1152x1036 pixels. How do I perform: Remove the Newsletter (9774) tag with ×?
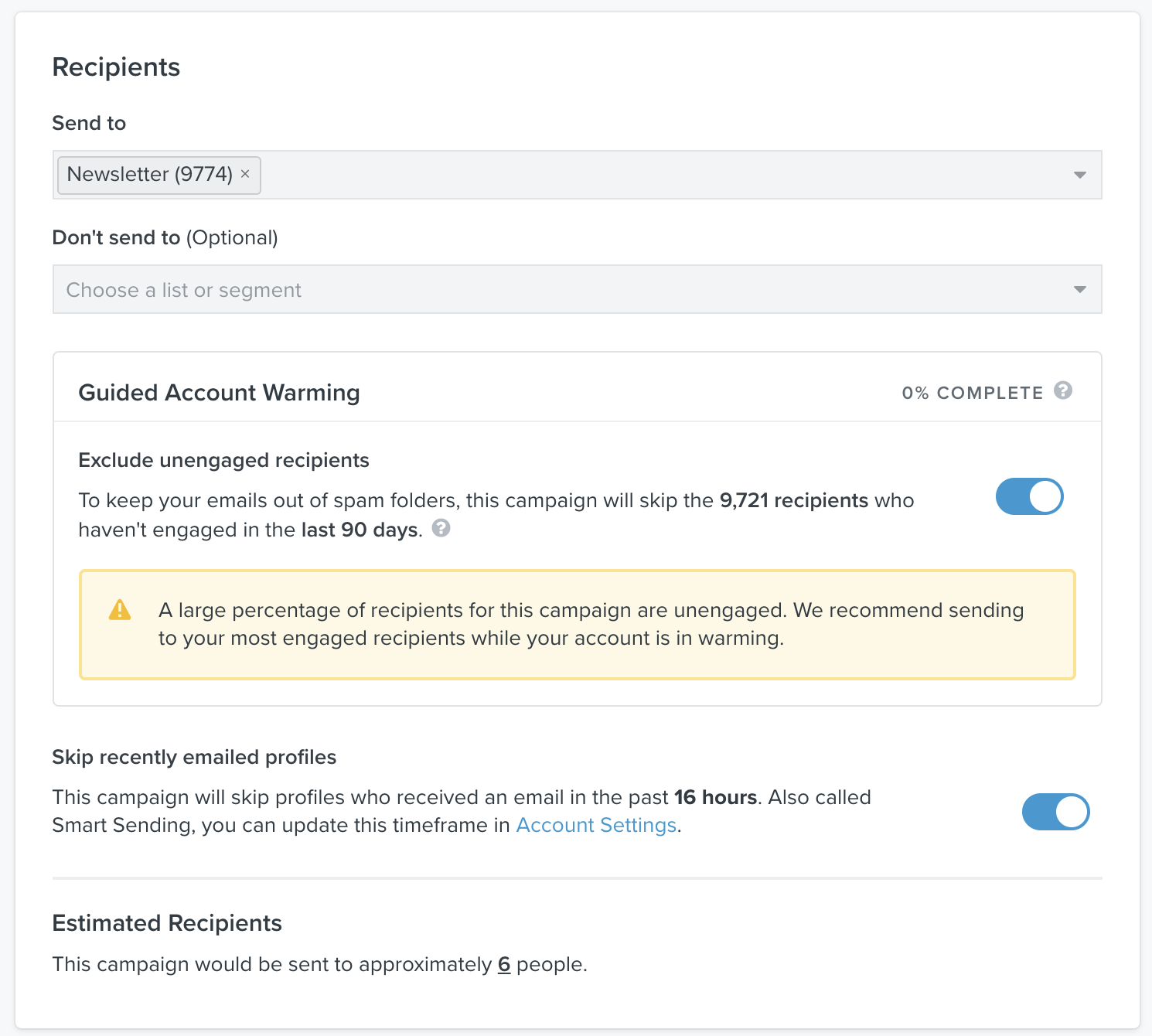click(245, 174)
